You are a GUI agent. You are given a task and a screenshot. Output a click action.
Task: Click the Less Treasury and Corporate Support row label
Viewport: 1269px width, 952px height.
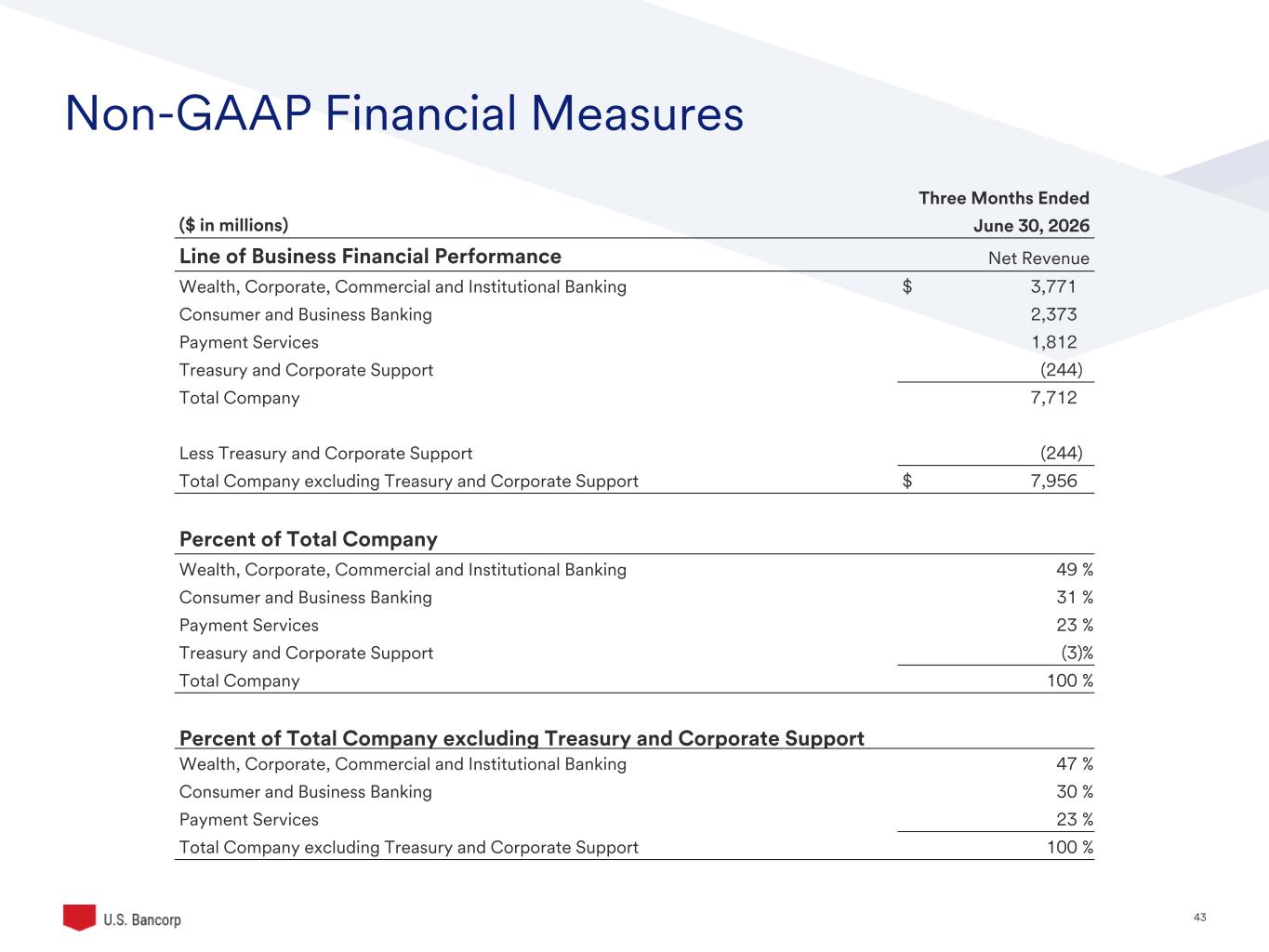pos(325,454)
